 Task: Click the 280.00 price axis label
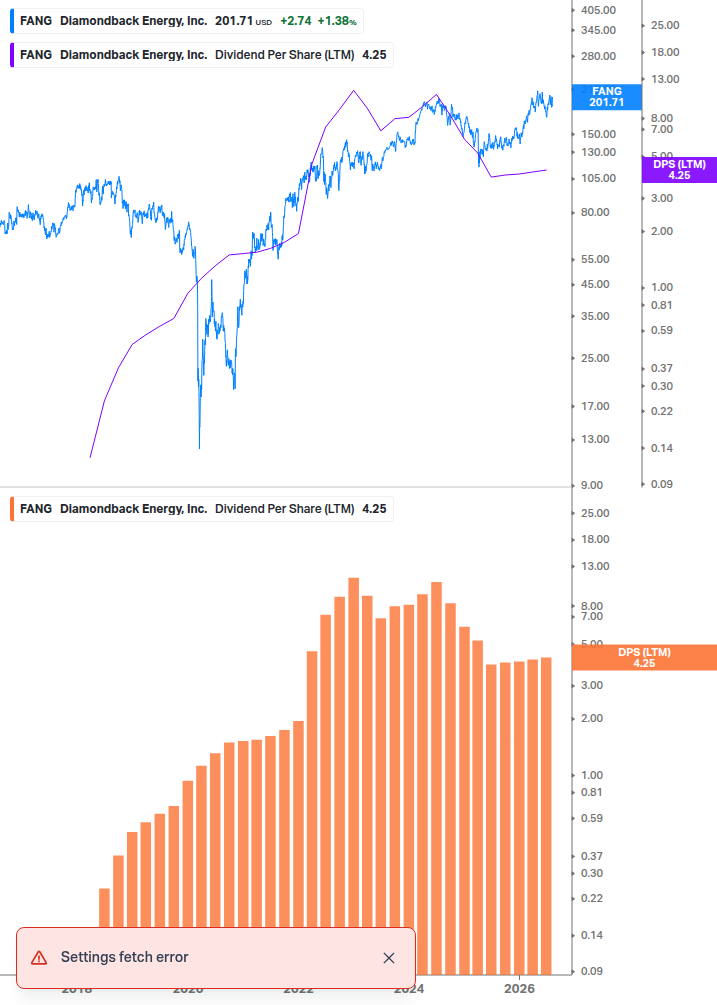[598, 56]
